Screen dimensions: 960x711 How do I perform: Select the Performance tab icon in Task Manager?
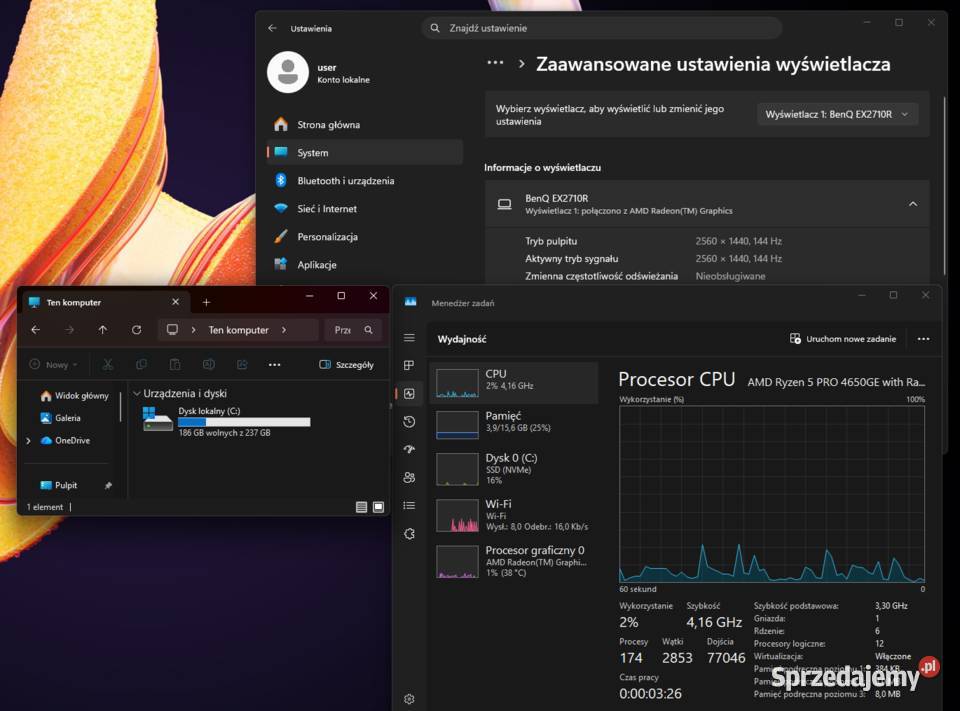(x=408, y=393)
